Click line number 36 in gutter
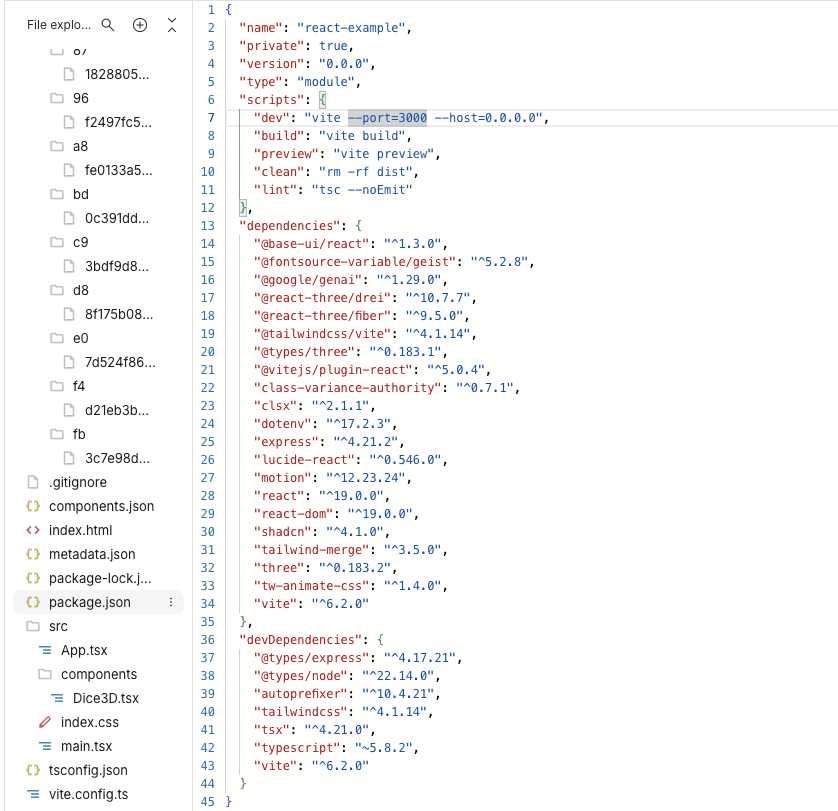 pos(208,640)
